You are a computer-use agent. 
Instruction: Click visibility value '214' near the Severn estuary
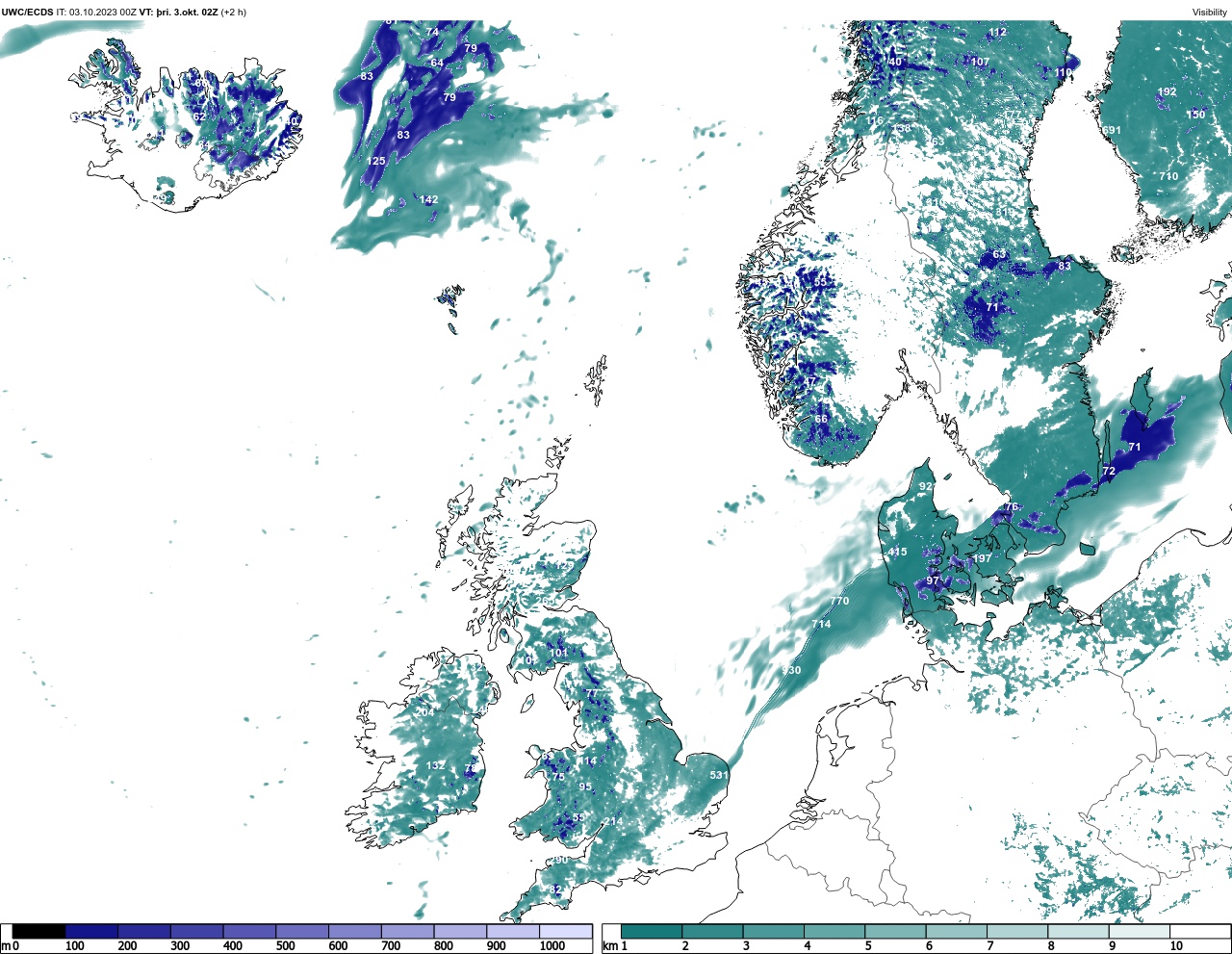point(613,821)
